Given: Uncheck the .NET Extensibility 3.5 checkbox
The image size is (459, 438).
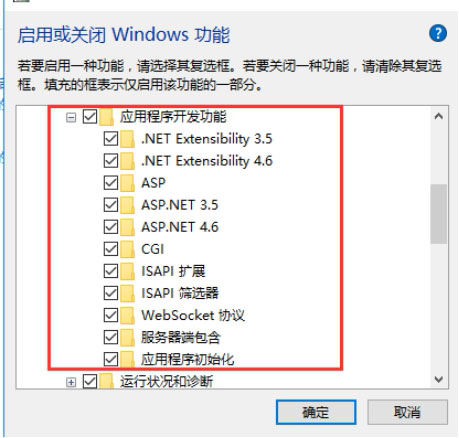Looking at the screenshot, I should pyautogui.click(x=111, y=139).
